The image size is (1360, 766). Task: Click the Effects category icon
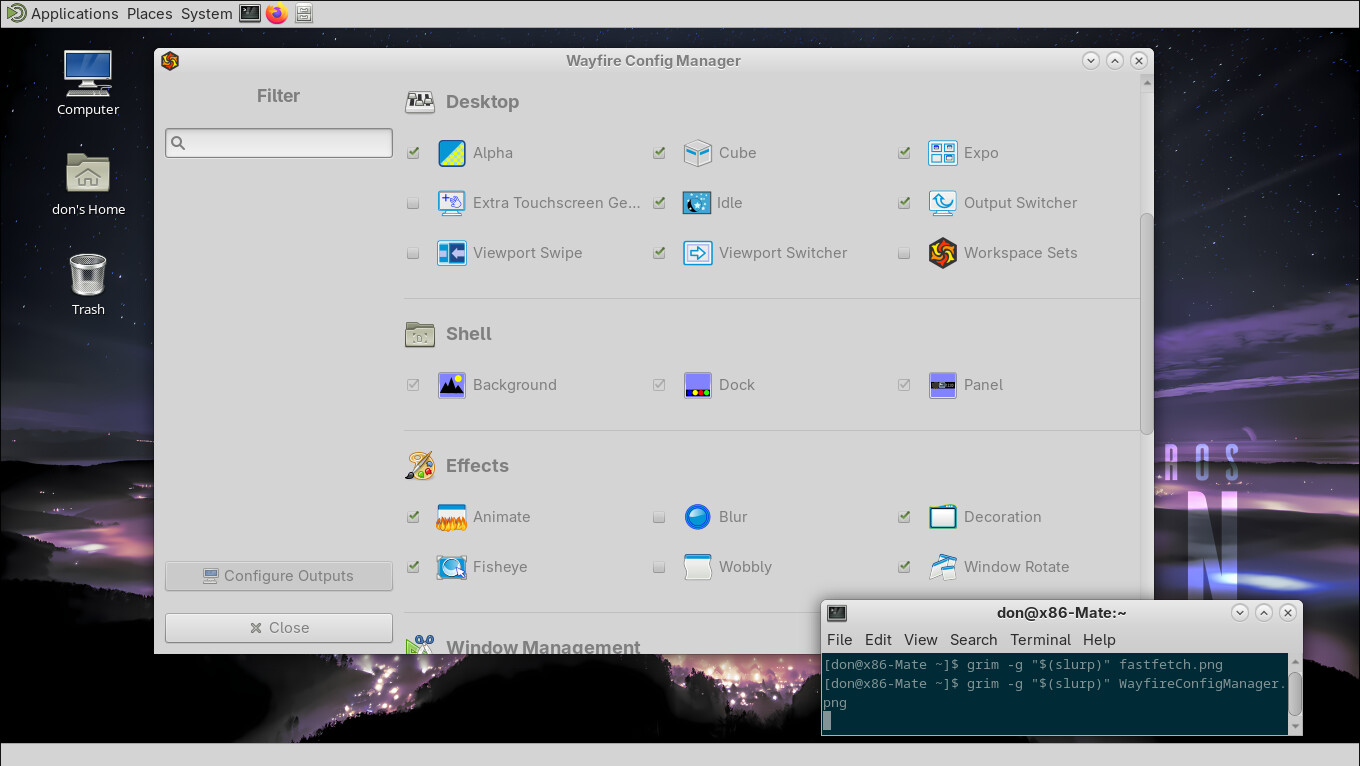(x=420, y=466)
